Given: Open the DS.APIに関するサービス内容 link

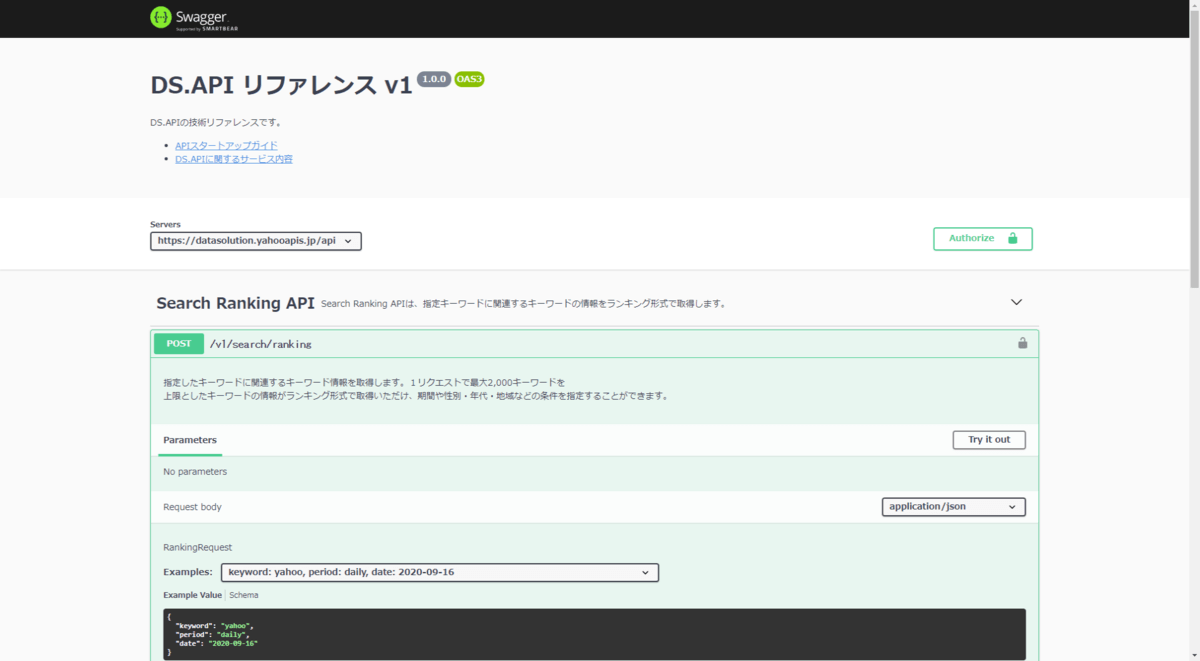Looking at the screenshot, I should (x=234, y=159).
